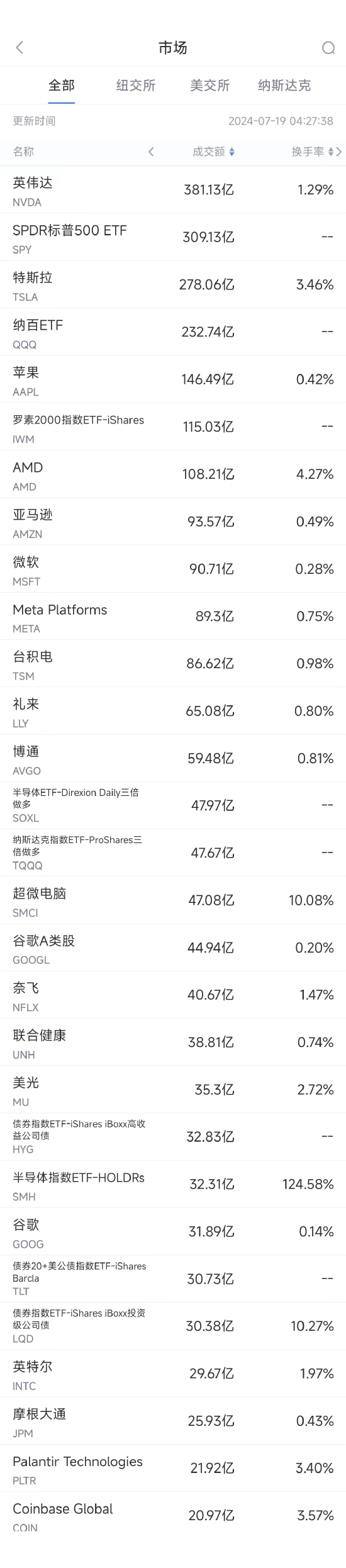This screenshot has height=1568, width=346.
Task: Open Palantir Technologies PLTR row
Action: pyautogui.click(x=173, y=1469)
